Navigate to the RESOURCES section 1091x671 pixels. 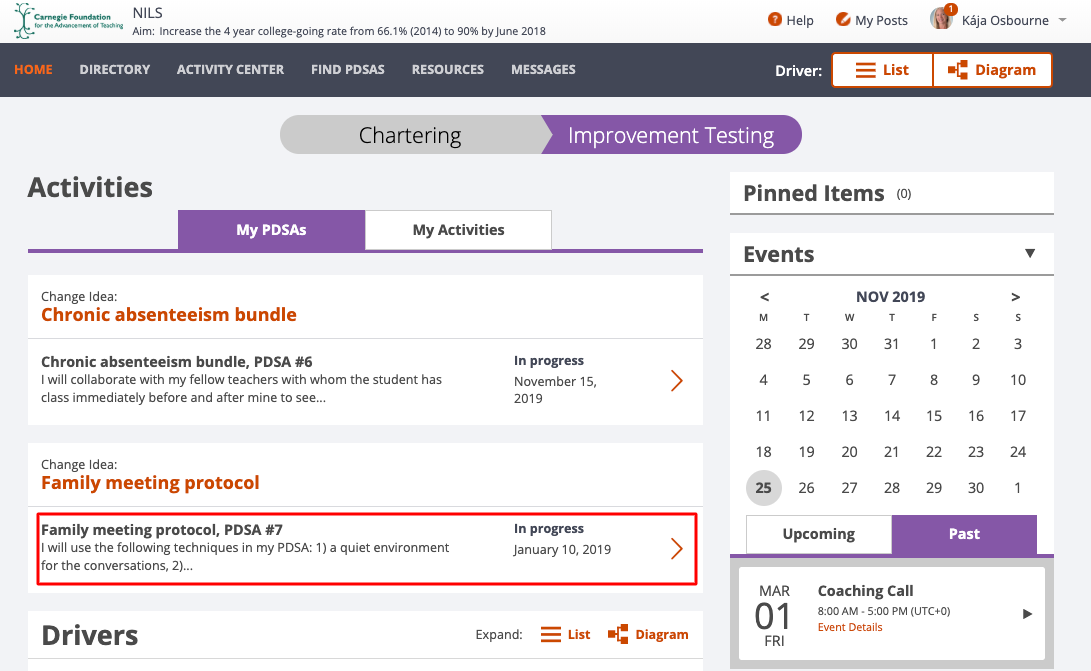pyautogui.click(x=447, y=70)
